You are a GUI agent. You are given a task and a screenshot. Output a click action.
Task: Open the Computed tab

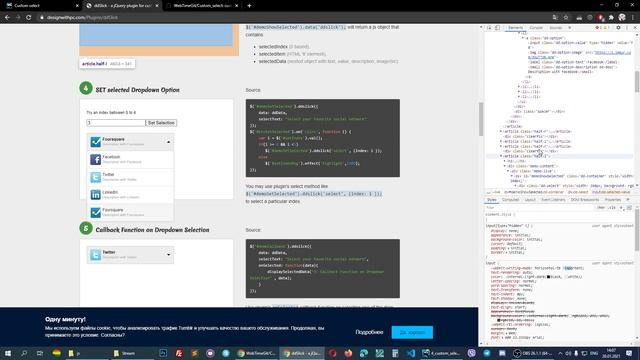pyautogui.click(x=510, y=200)
